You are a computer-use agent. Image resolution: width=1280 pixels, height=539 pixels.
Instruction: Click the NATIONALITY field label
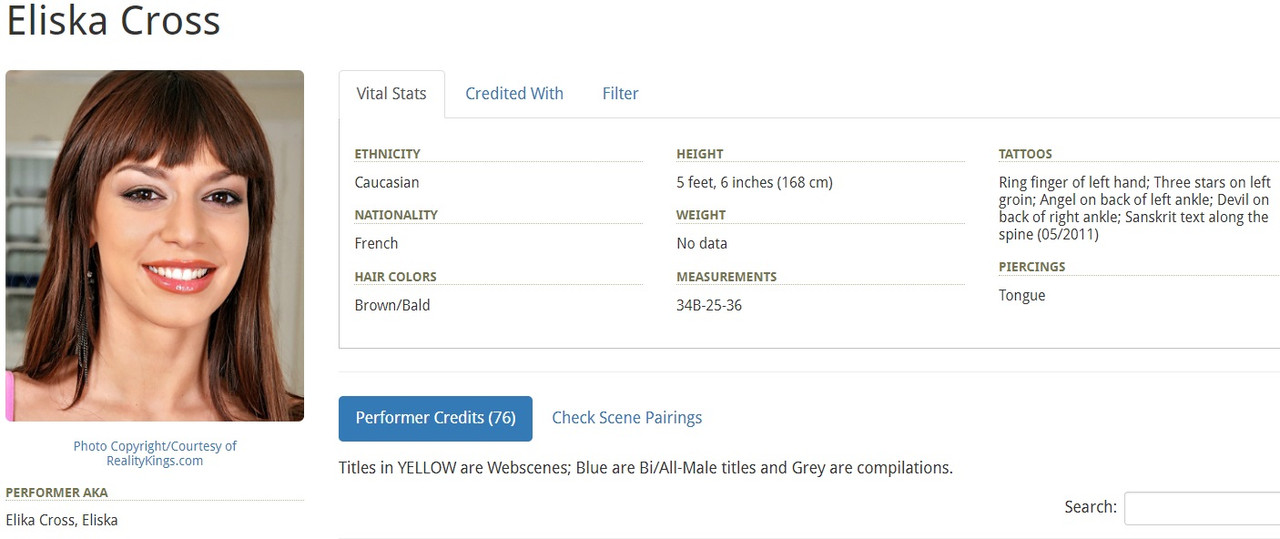click(x=396, y=215)
